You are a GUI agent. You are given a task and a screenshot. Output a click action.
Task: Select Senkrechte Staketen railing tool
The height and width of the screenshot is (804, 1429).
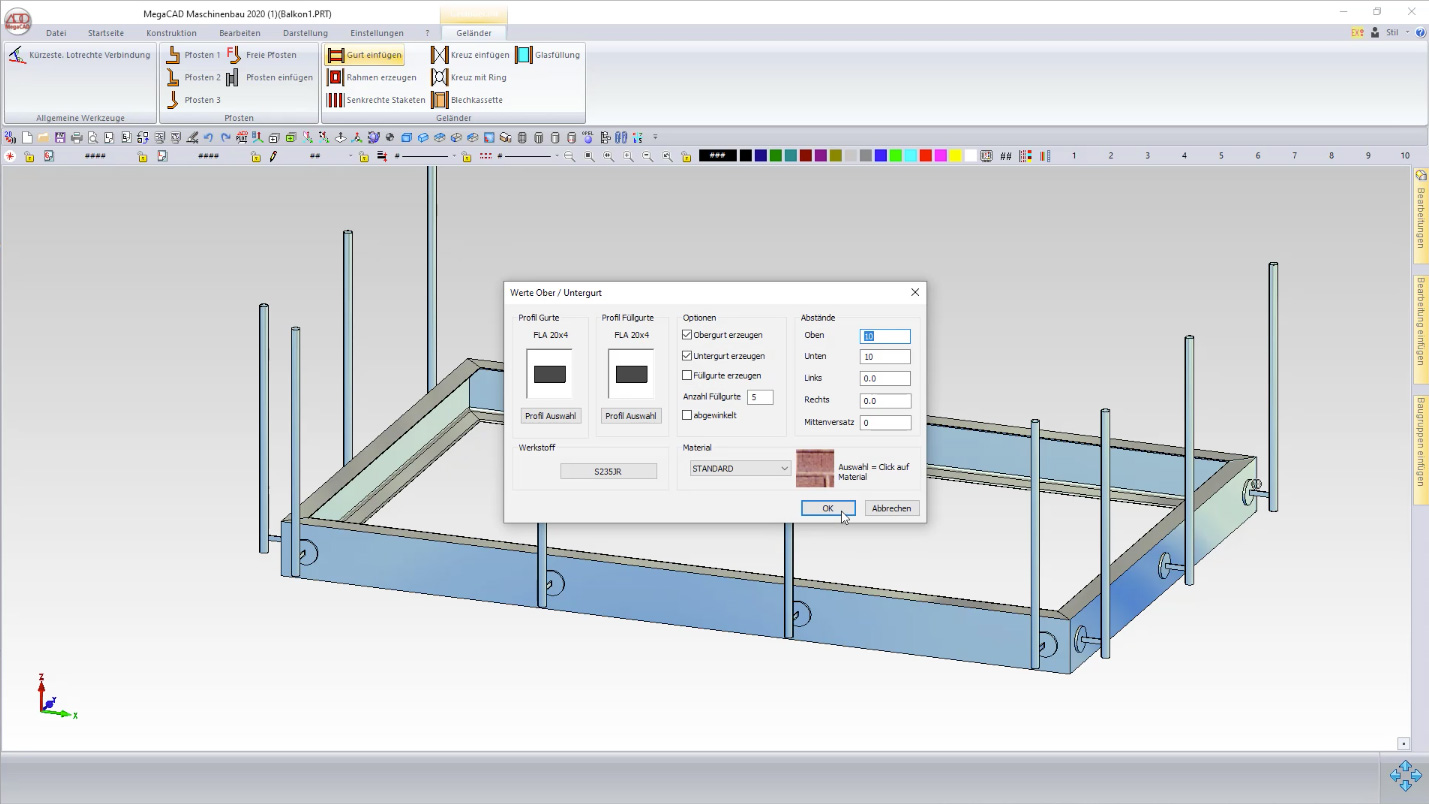click(336, 100)
